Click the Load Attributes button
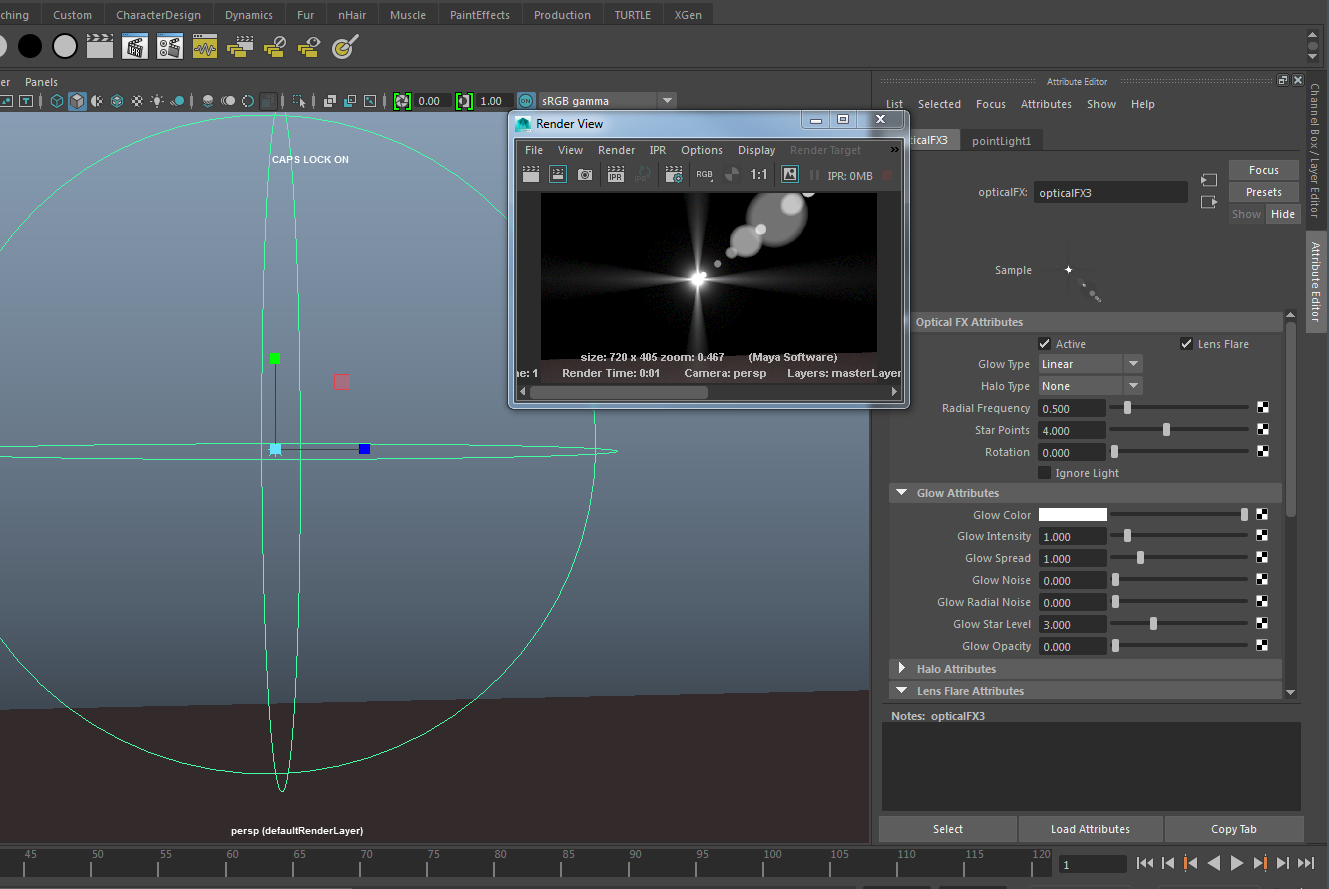The width and height of the screenshot is (1329, 889). tap(1090, 829)
